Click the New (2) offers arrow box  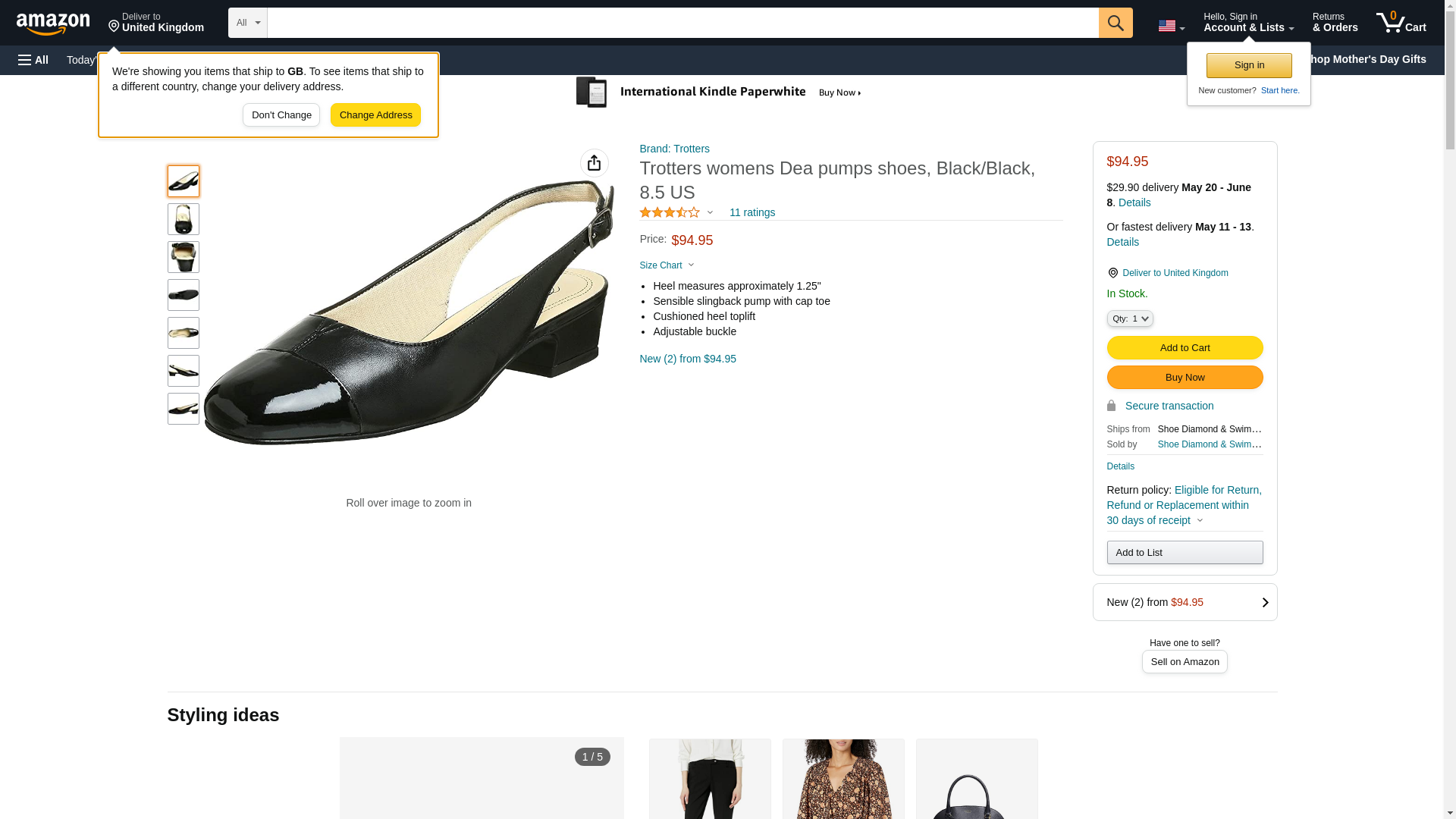pos(1184,602)
